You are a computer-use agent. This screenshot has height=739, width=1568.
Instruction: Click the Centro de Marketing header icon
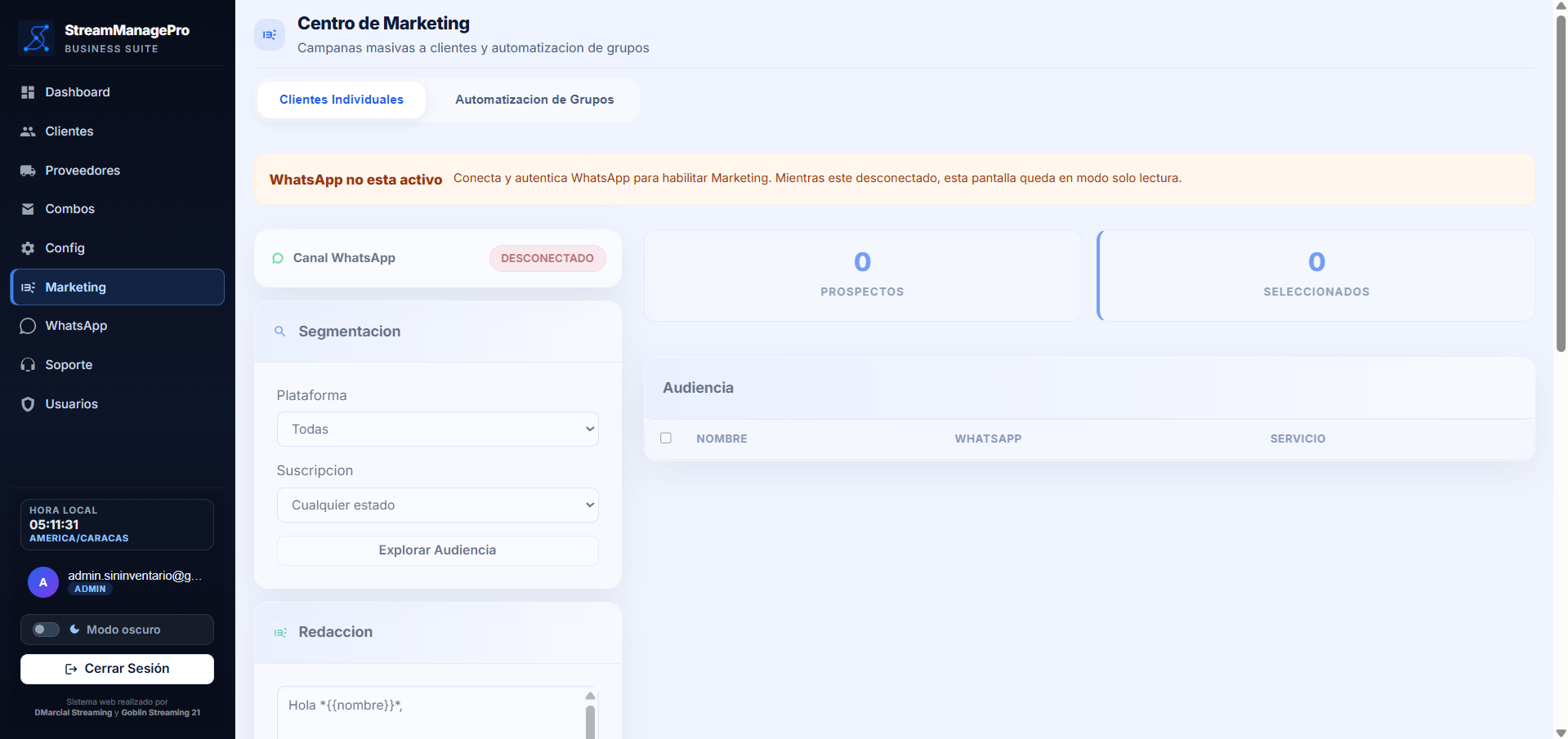click(x=270, y=35)
